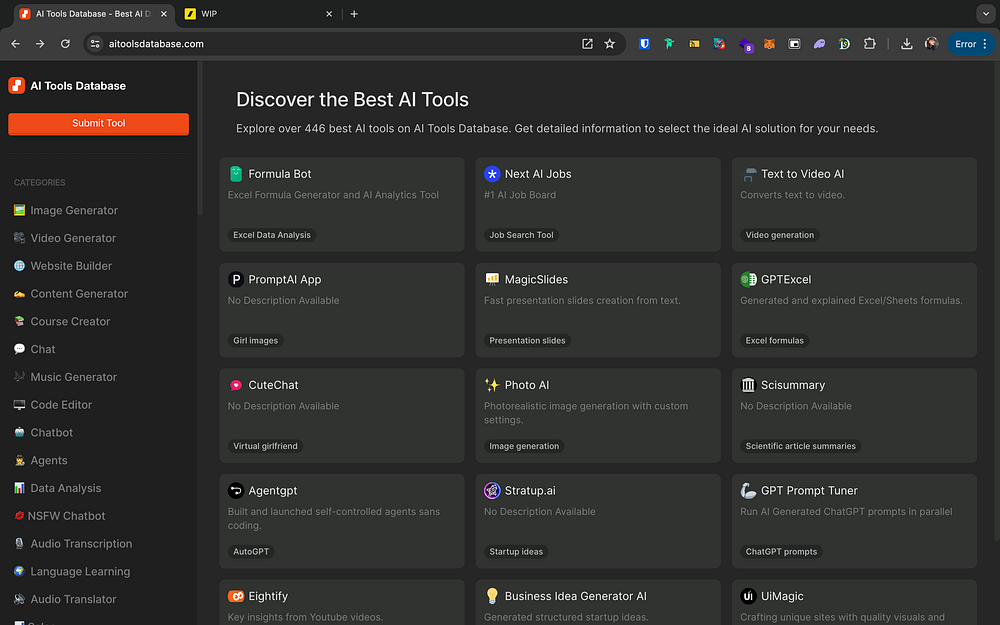The width and height of the screenshot is (1000, 625).
Task: Click the GPTExcel green logo icon
Action: pos(748,279)
